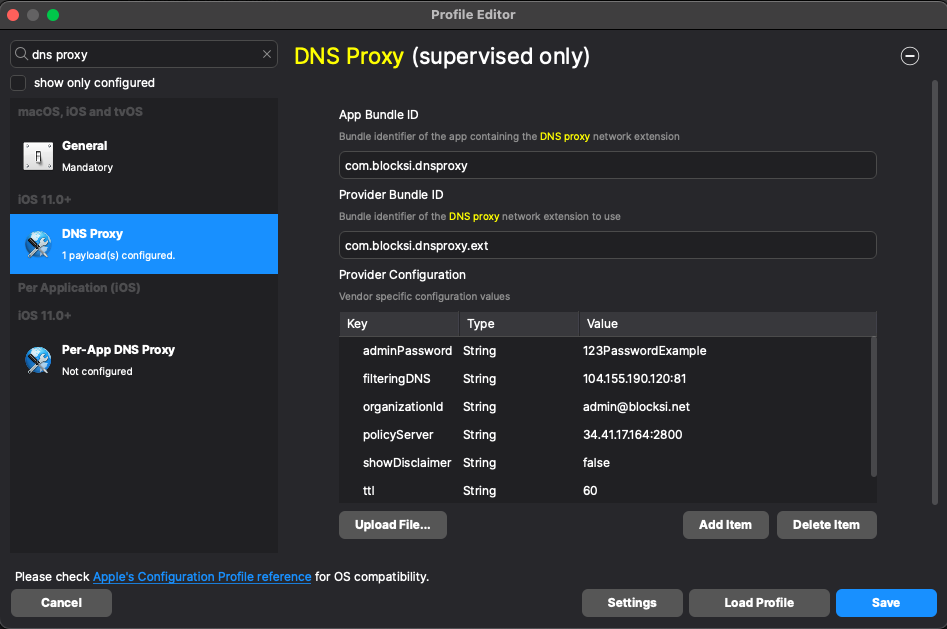Open String type dropdown for showDisclaimer row
Image resolution: width=947 pixels, height=629 pixels.
pos(480,463)
